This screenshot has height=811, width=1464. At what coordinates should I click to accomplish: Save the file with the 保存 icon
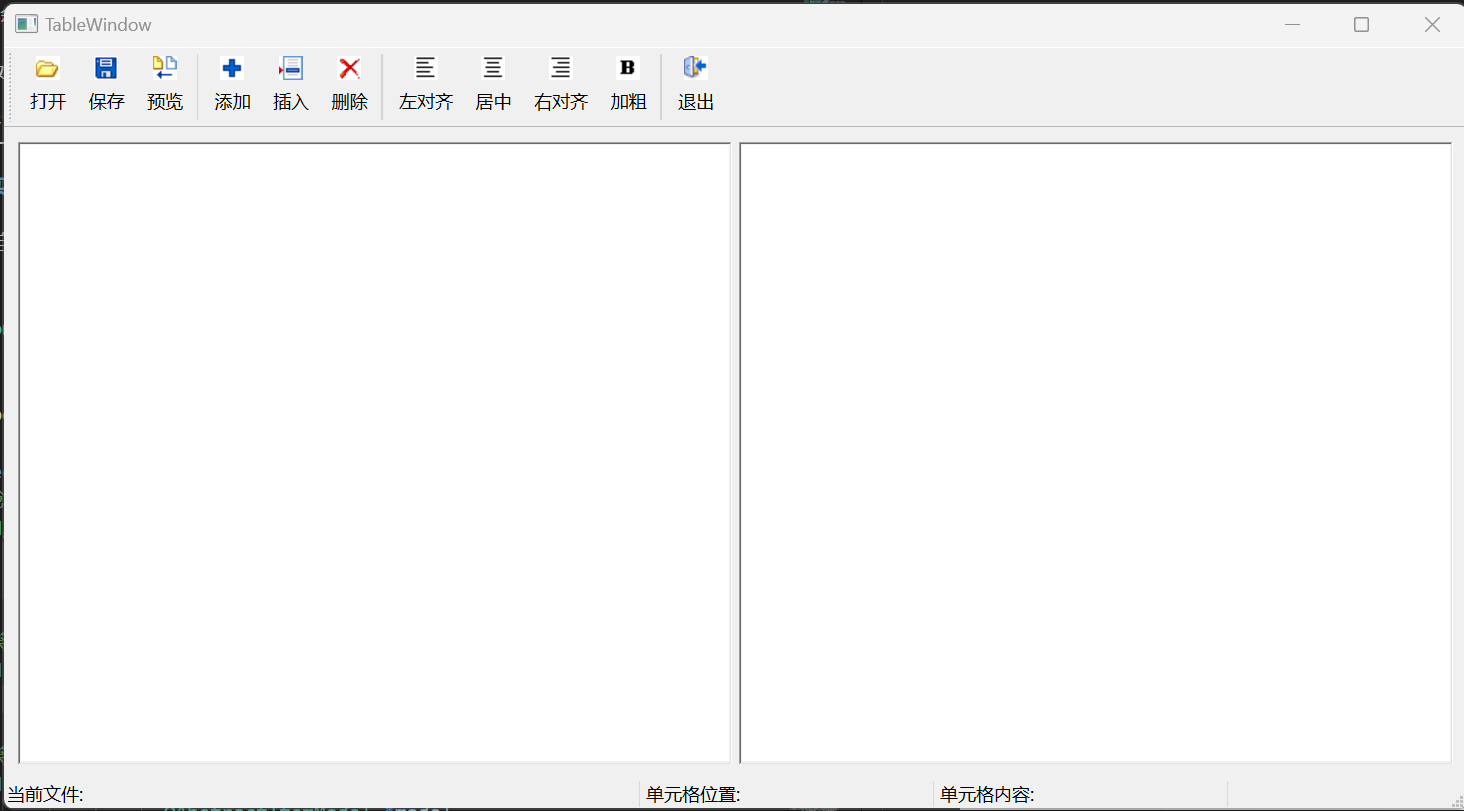click(106, 69)
